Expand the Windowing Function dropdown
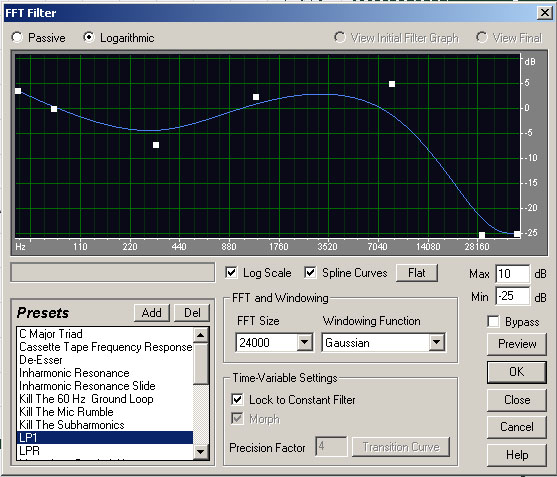The width and height of the screenshot is (557, 477). pyautogui.click(x=437, y=342)
